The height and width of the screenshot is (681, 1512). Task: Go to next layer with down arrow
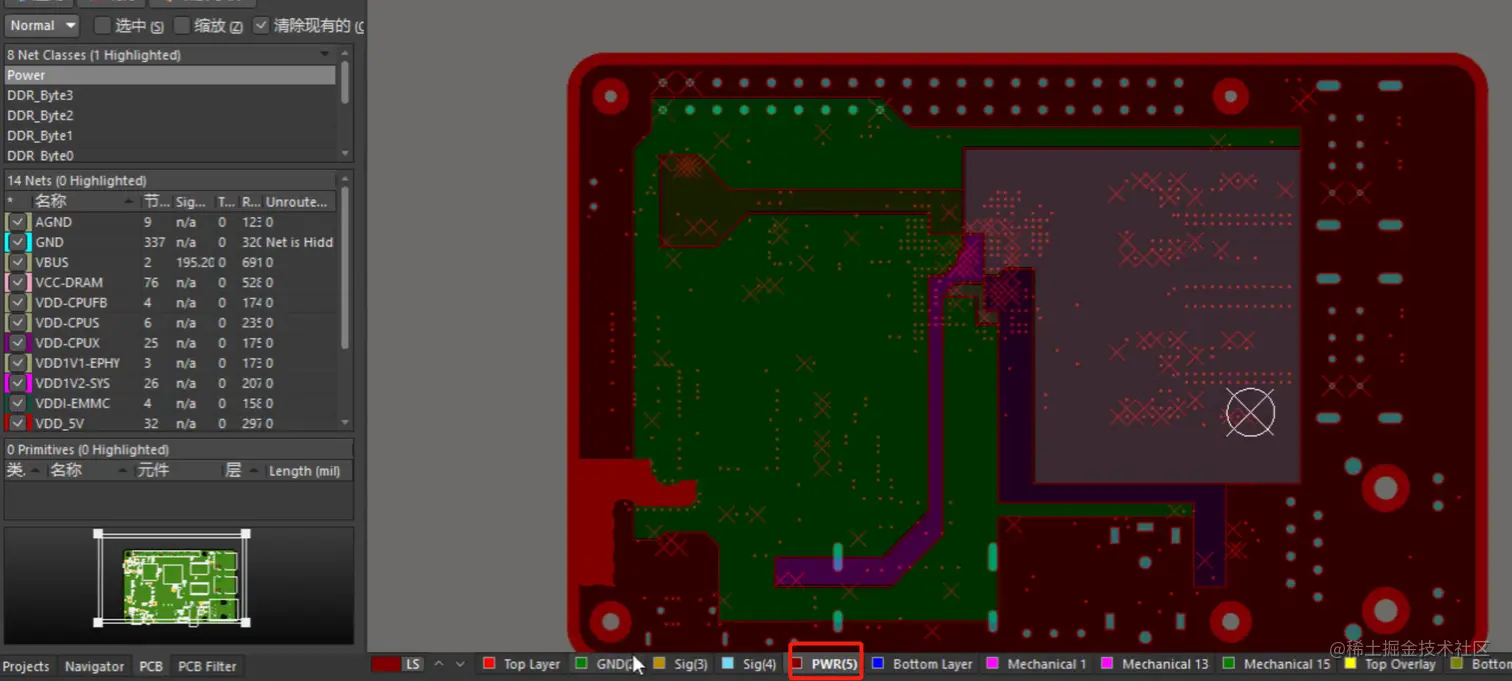[x=460, y=664]
